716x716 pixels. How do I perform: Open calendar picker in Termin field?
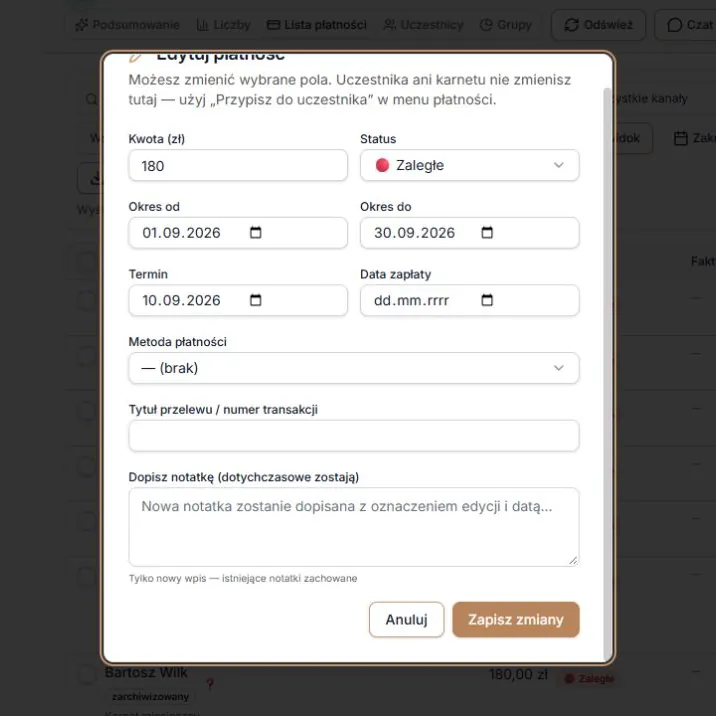[256, 300]
